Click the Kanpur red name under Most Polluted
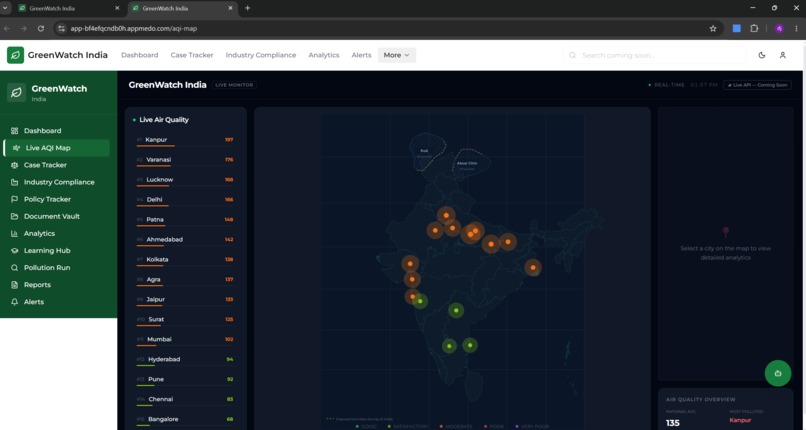Screen dimensions: 806x430 point(740,421)
